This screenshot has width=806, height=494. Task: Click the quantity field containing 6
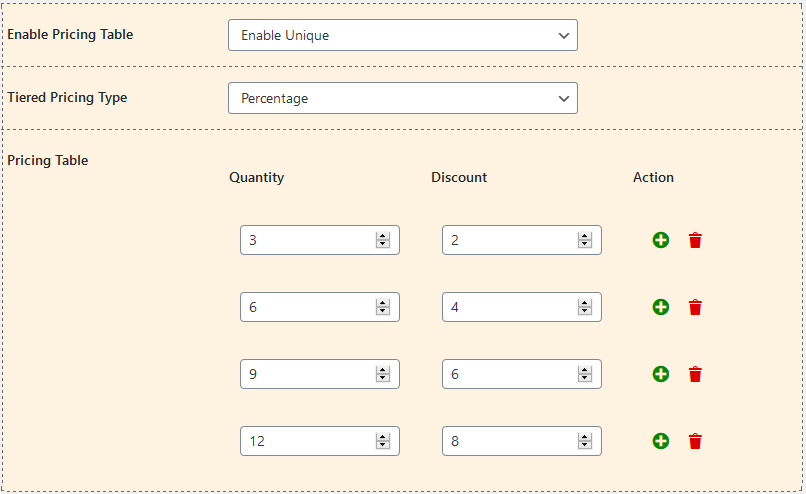[320, 307]
